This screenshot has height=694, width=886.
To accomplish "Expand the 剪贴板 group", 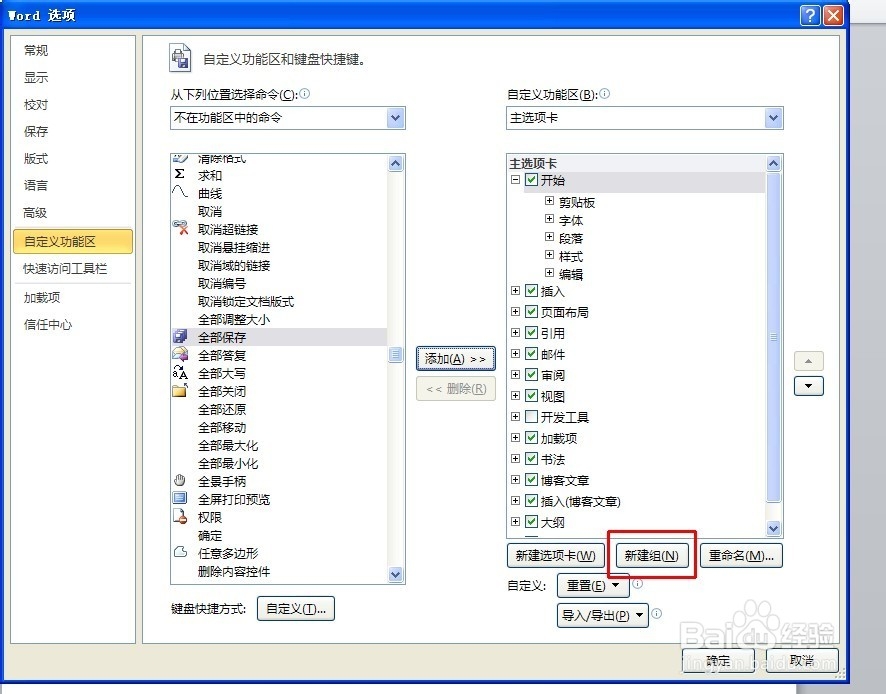I will tap(549, 201).
